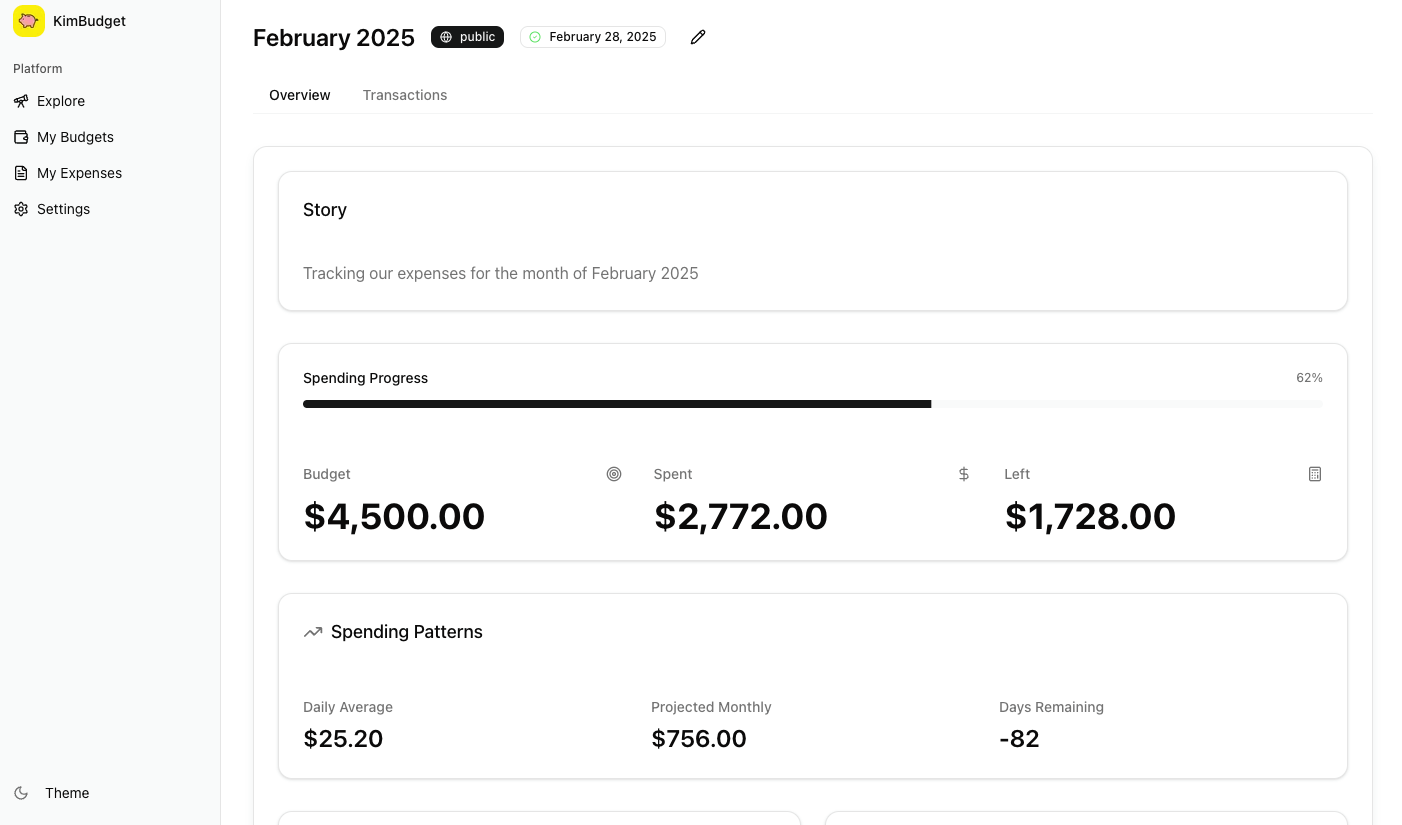
Task: Click the My Expenses document icon
Action: click(21, 173)
